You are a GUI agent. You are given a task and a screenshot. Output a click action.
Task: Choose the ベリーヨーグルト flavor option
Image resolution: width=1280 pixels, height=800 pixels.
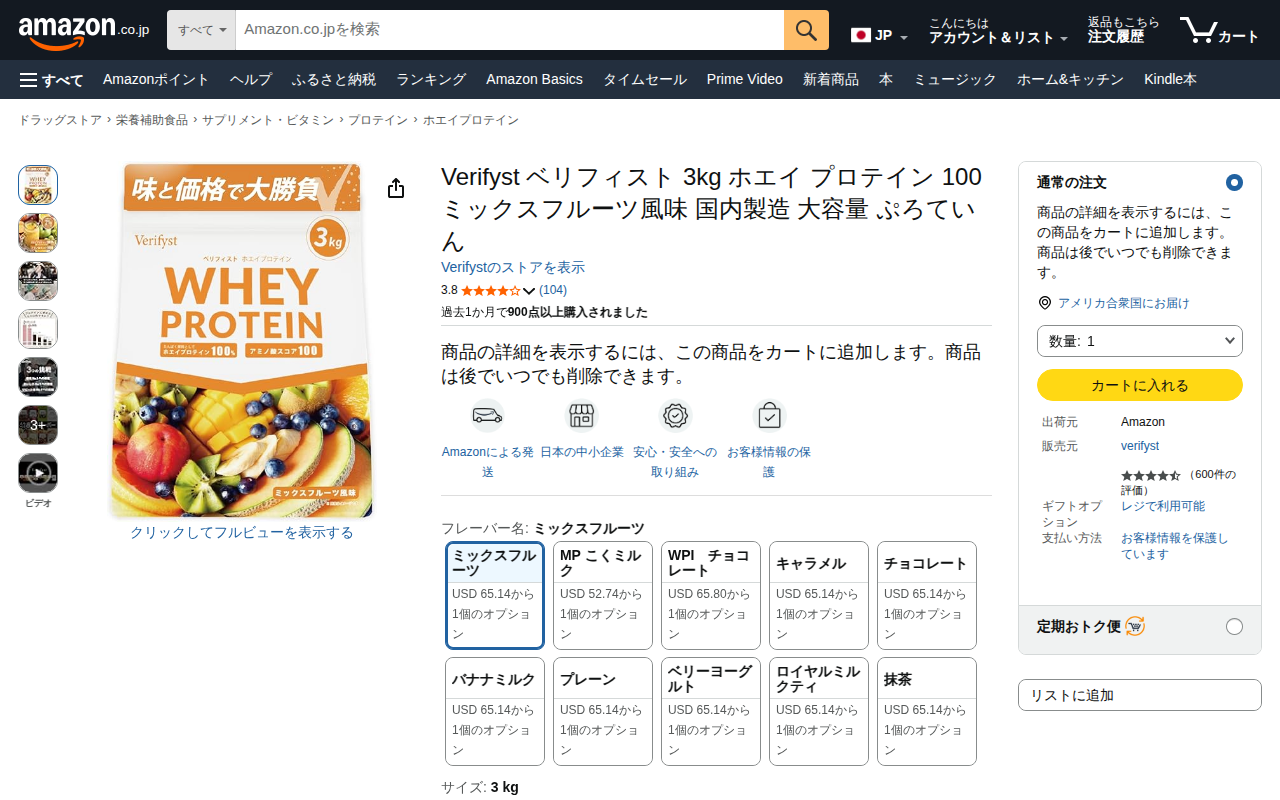click(x=711, y=711)
